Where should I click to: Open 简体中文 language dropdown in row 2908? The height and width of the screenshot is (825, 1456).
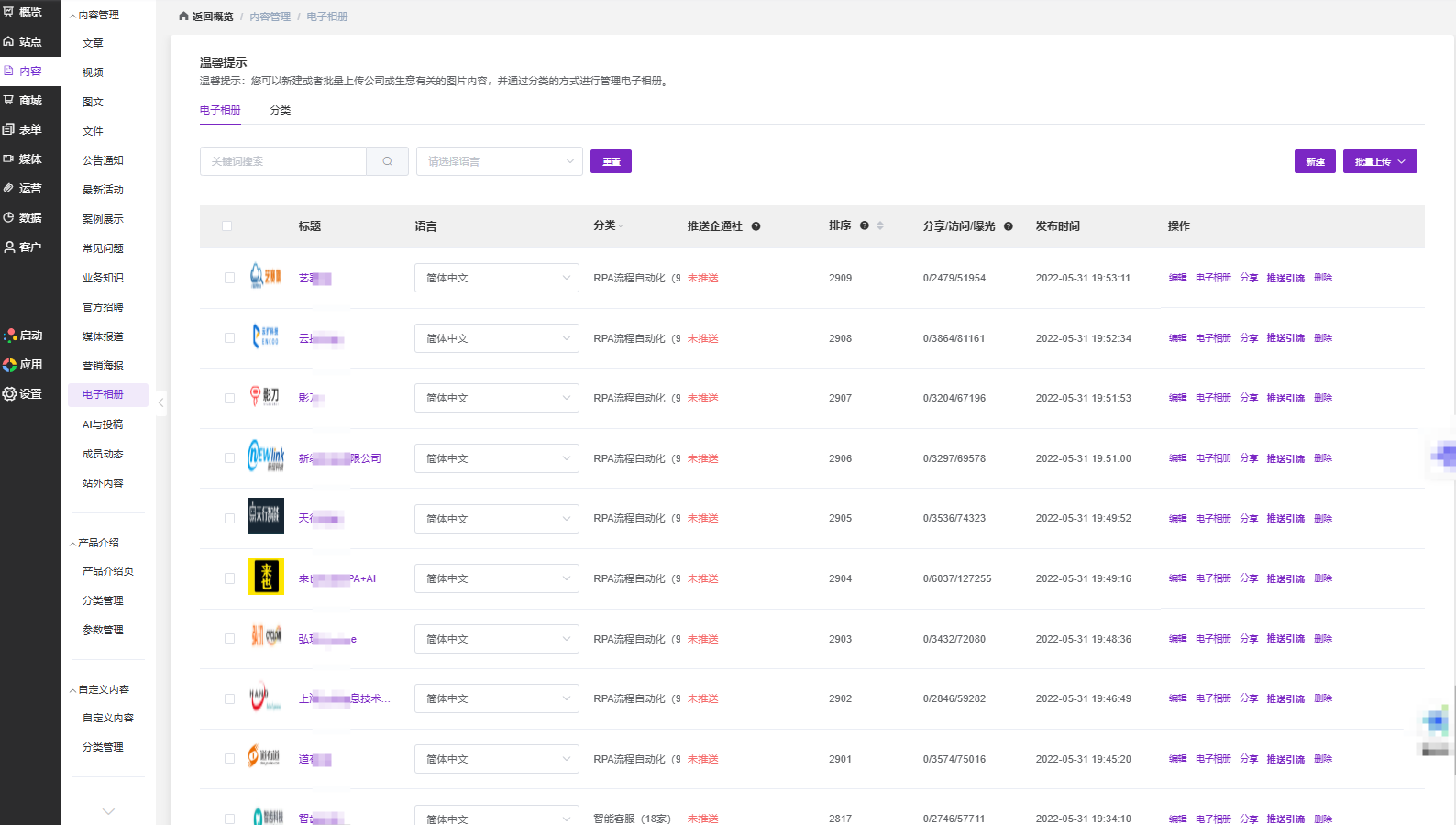pos(496,338)
